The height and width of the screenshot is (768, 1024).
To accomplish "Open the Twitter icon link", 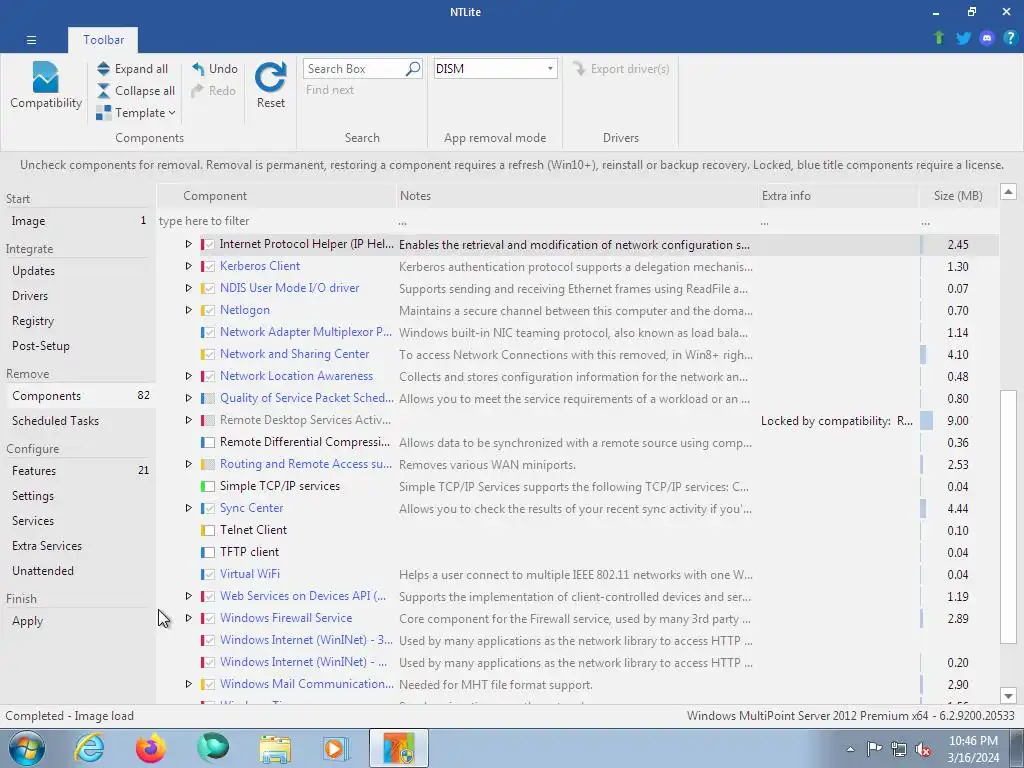I will point(963,38).
